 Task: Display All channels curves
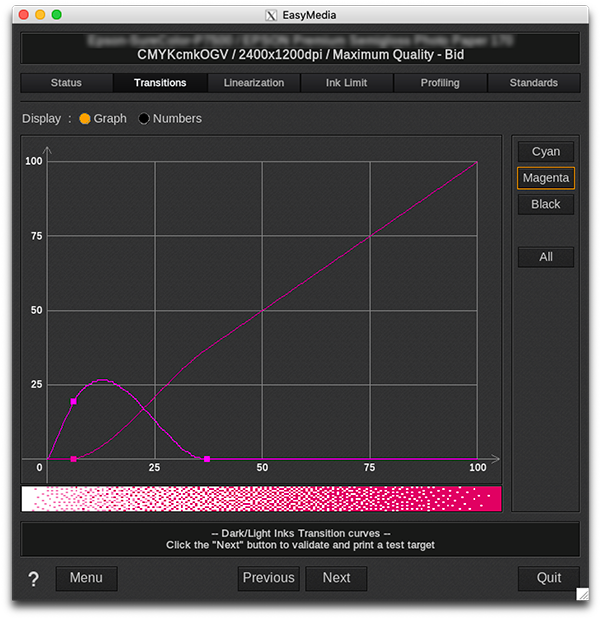click(546, 257)
